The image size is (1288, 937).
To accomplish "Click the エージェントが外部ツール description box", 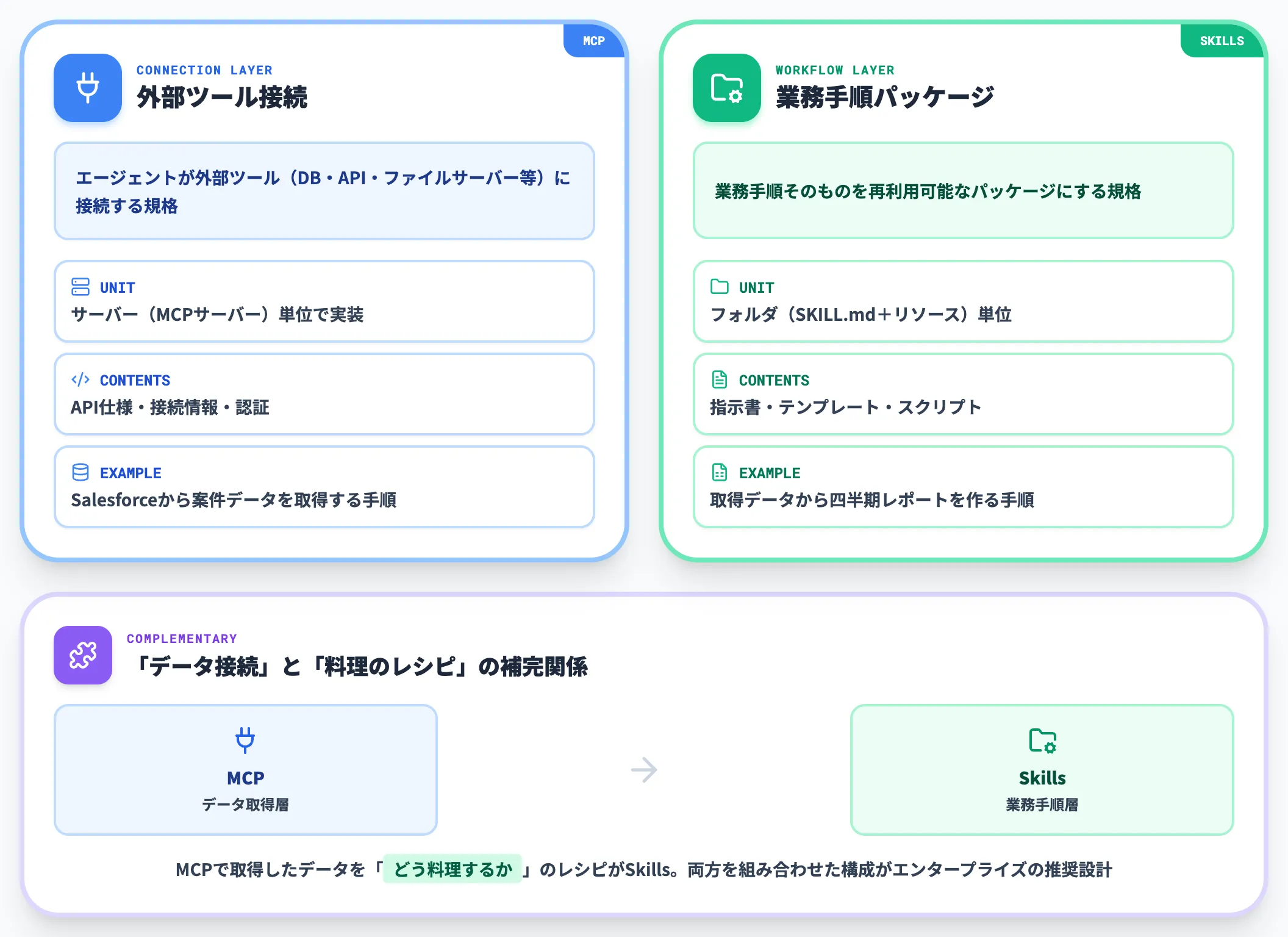I will (x=324, y=191).
